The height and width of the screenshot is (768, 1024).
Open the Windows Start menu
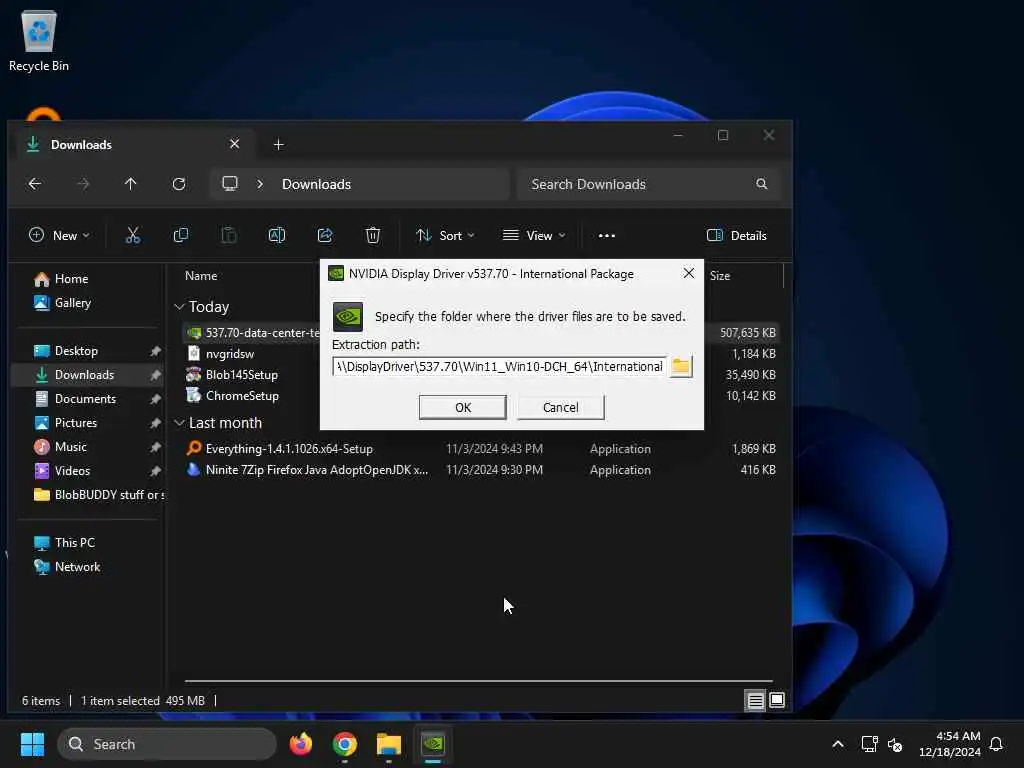33,744
